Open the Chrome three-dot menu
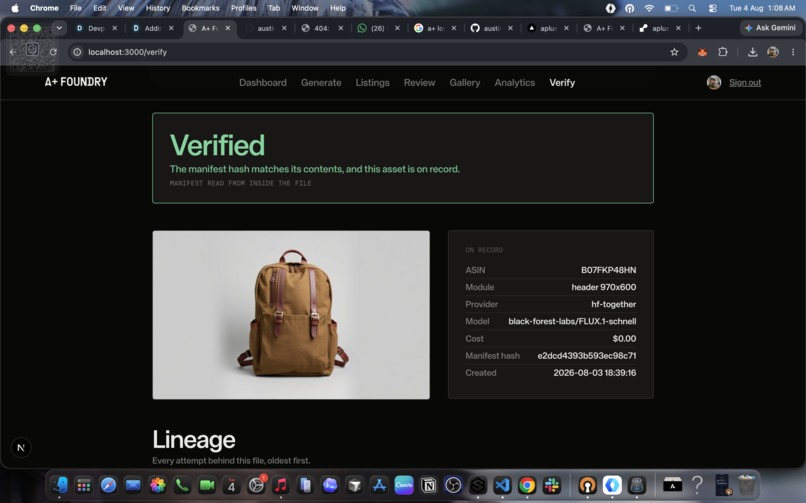806x503 pixels. (793, 52)
